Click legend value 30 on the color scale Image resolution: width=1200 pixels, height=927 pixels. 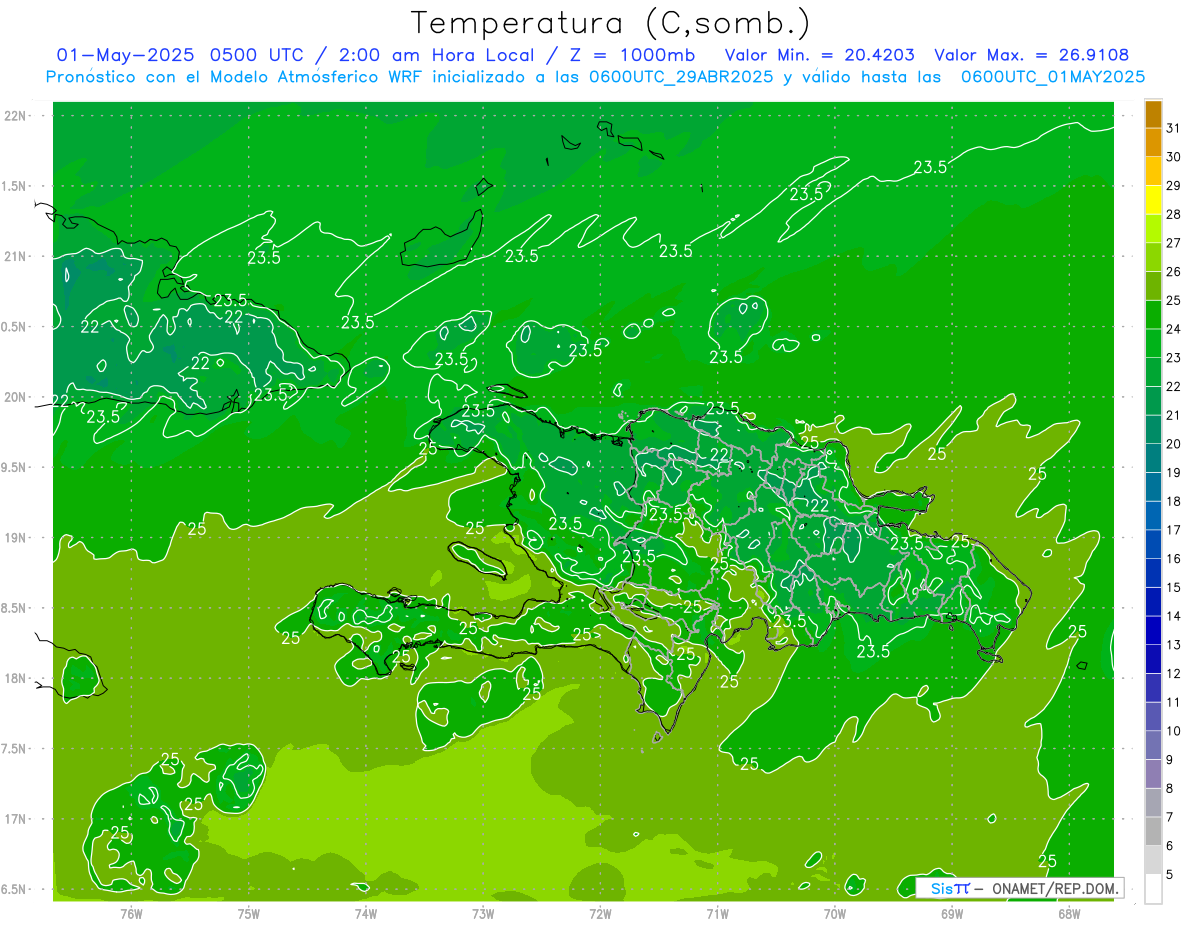point(1173,157)
